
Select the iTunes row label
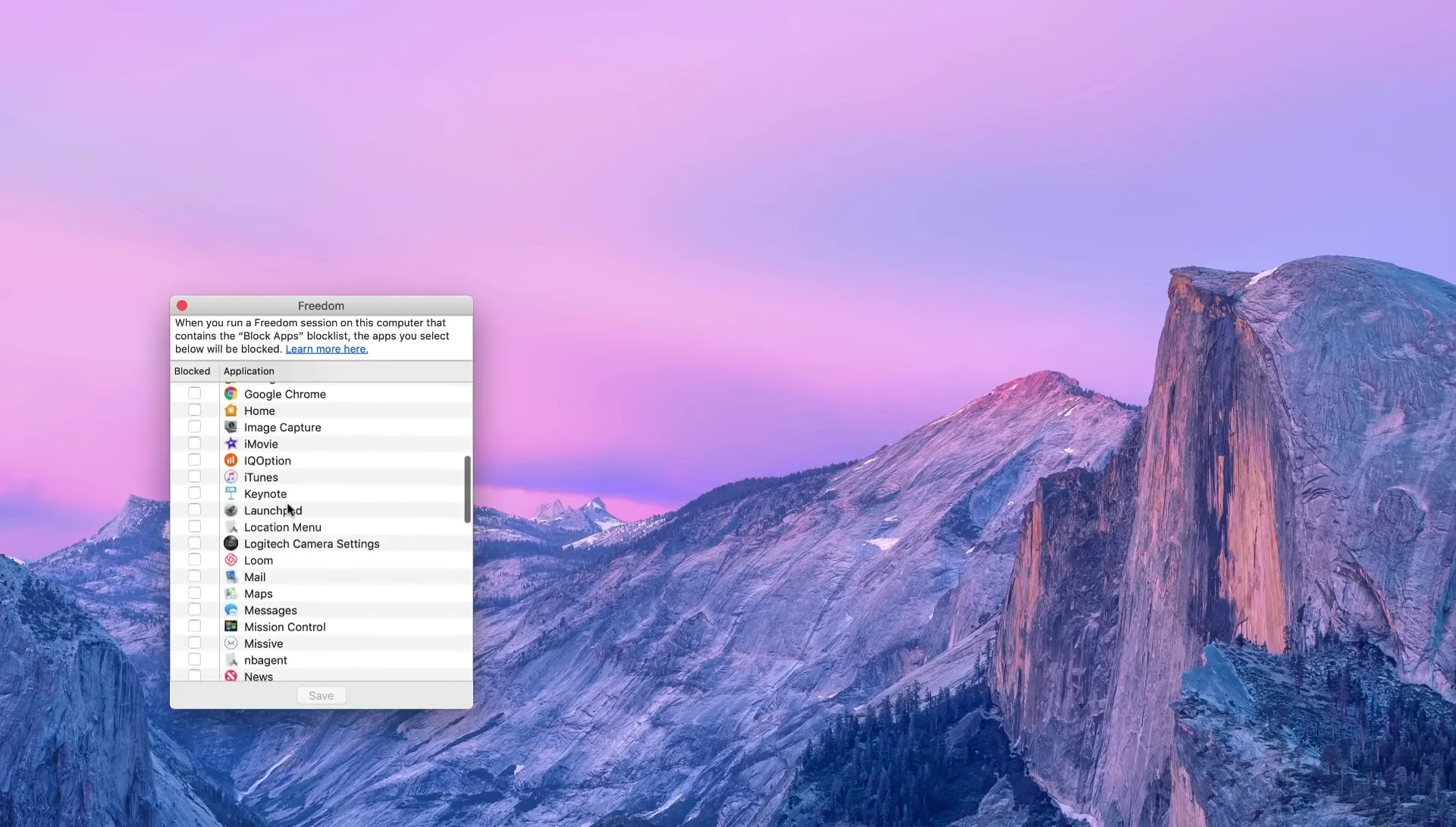point(261,477)
